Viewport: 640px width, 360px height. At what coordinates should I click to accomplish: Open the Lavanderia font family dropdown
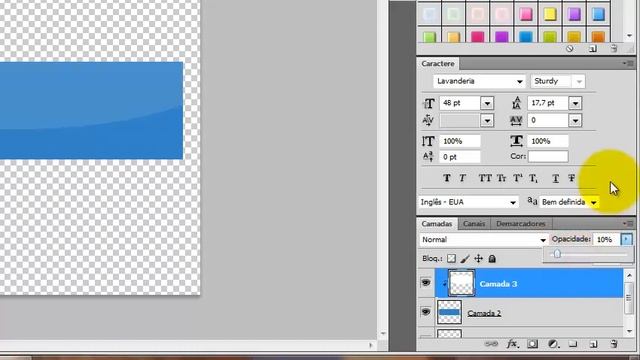tap(519, 81)
